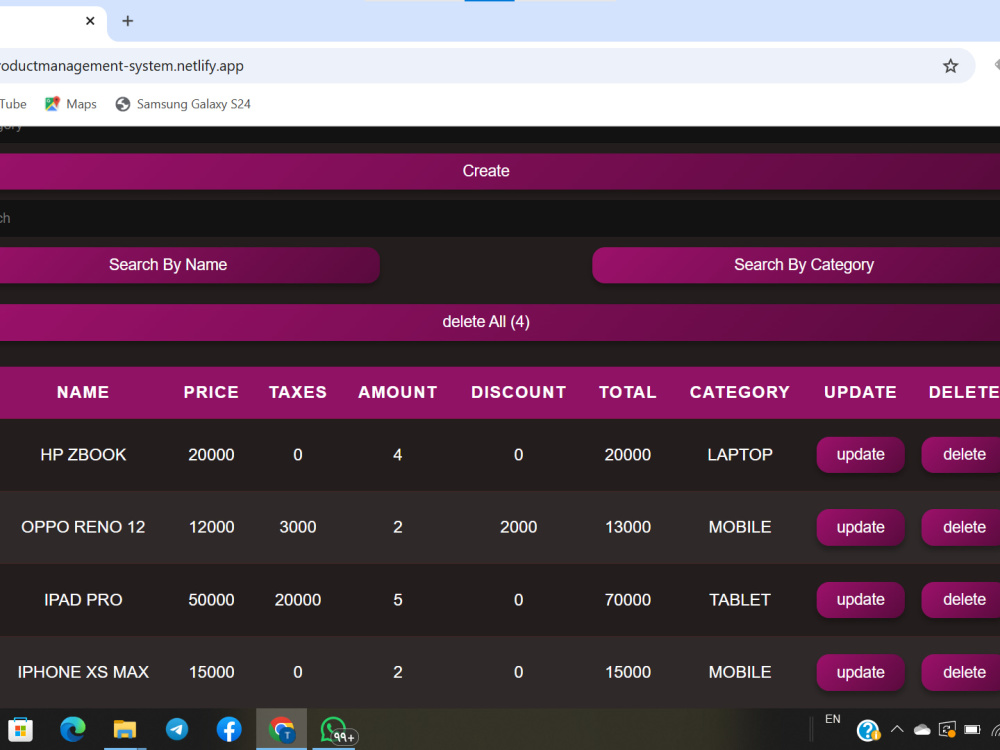Screen dimensions: 1000x750
Task: Select the OPPO RENO 12 name cell
Action: click(x=83, y=527)
